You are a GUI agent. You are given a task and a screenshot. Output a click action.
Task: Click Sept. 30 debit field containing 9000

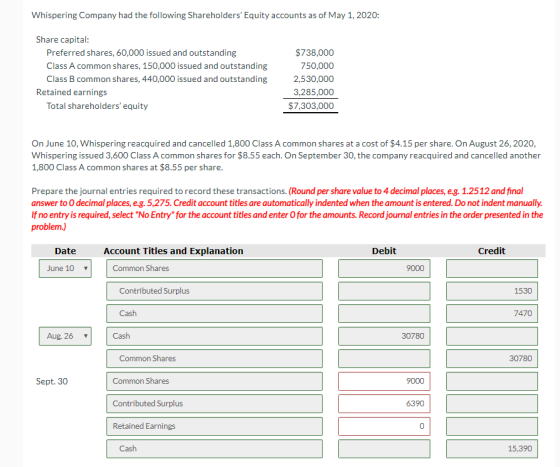click(384, 381)
